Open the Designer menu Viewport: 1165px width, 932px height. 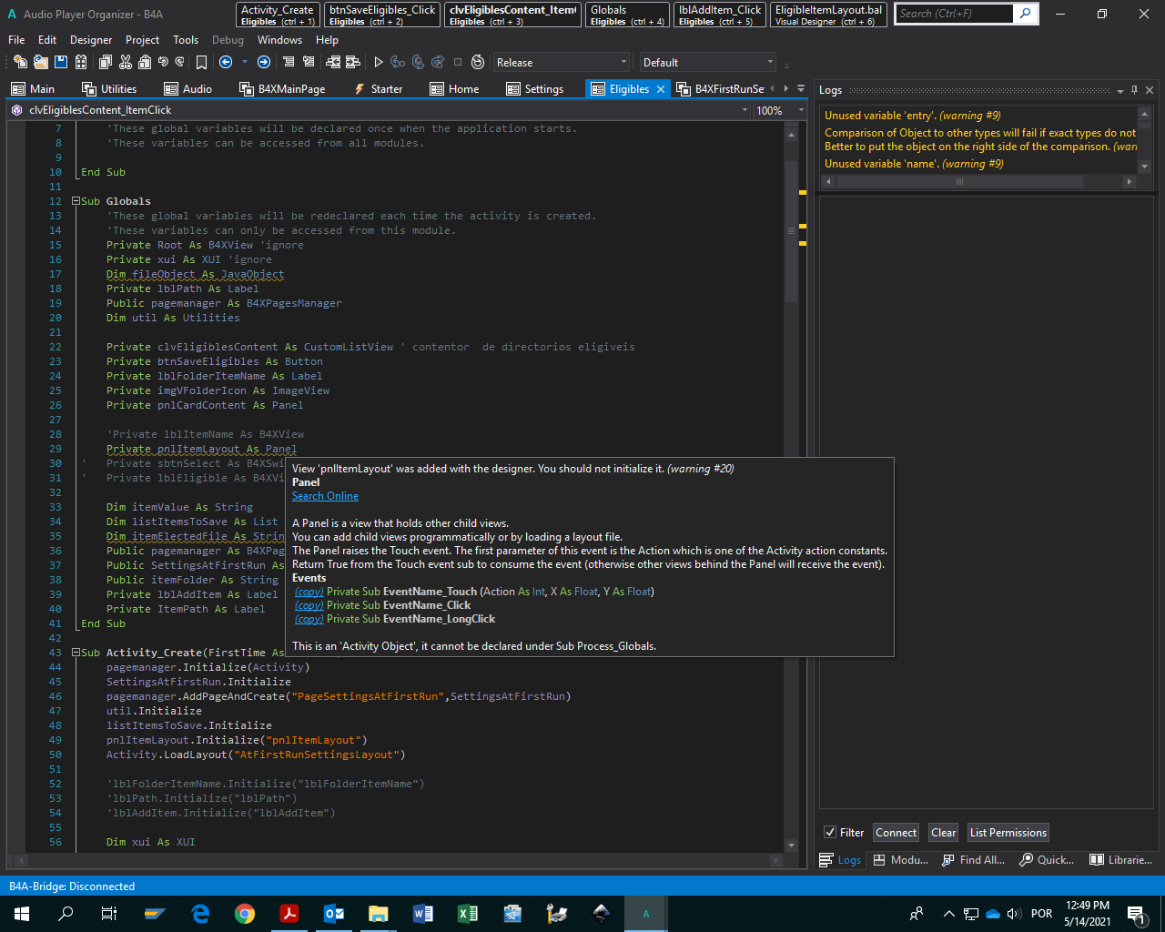coord(91,40)
